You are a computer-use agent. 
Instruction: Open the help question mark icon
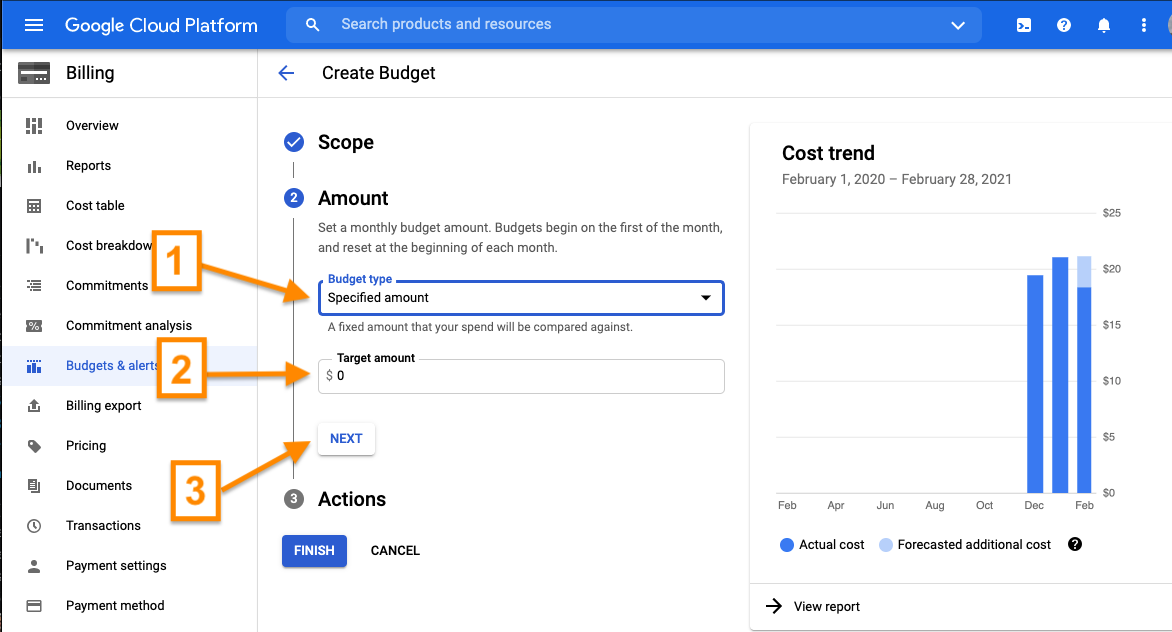coord(1064,25)
